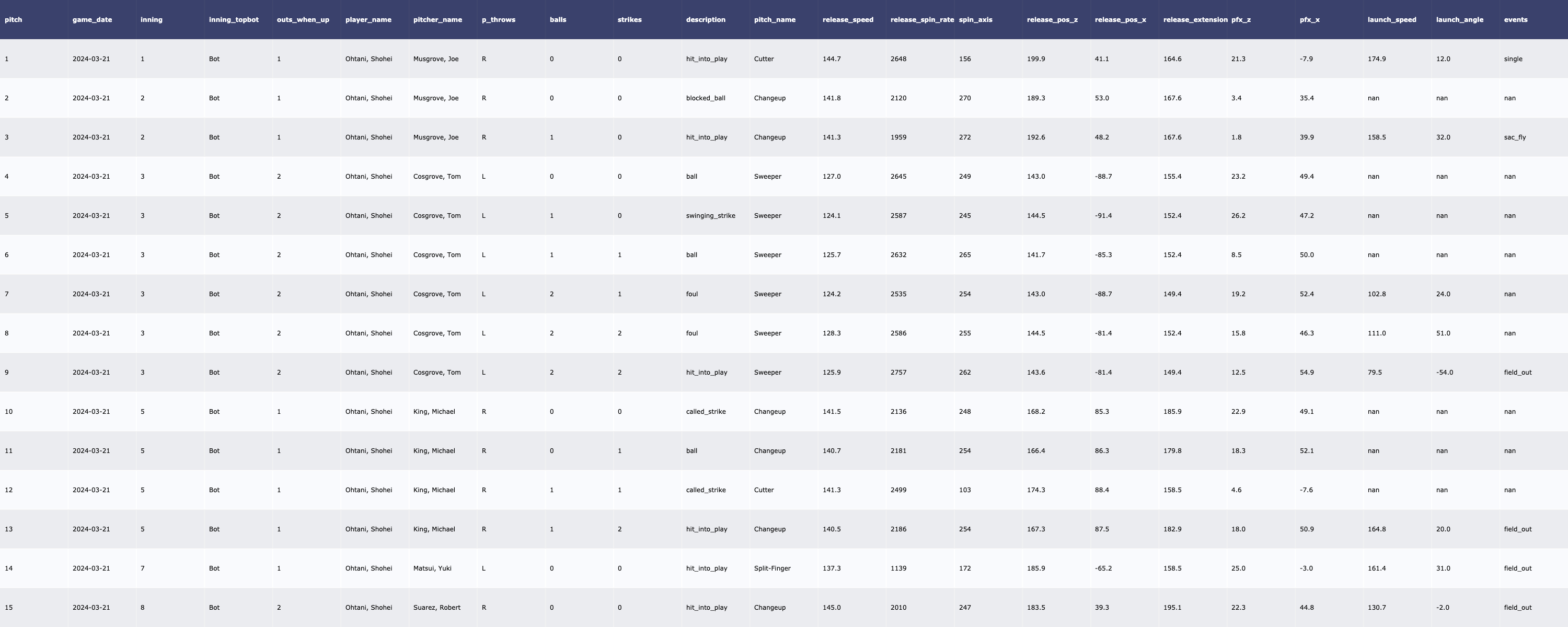Click the pitch column header
Viewport: 1568px width, 627px height.
point(14,19)
